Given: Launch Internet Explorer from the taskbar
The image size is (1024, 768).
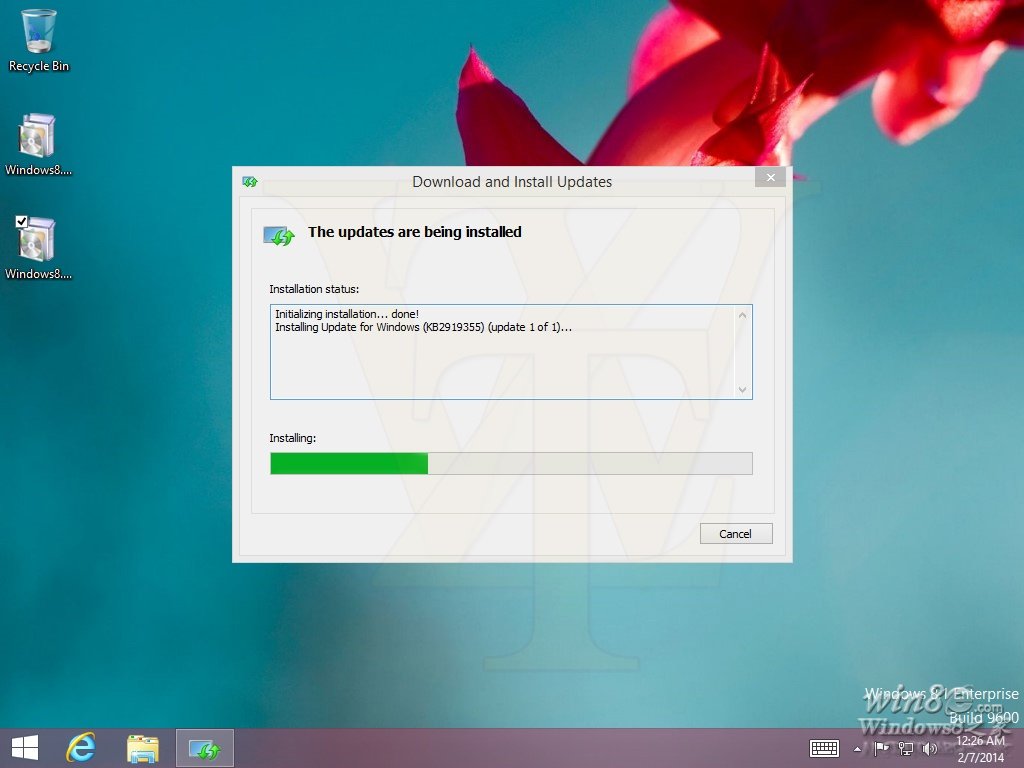Looking at the screenshot, I should (x=81, y=747).
